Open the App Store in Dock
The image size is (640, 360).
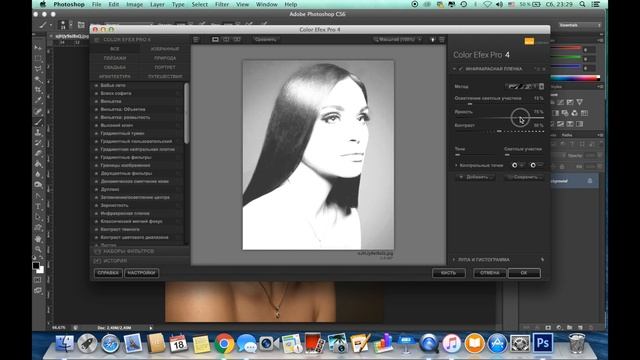tap(497, 344)
